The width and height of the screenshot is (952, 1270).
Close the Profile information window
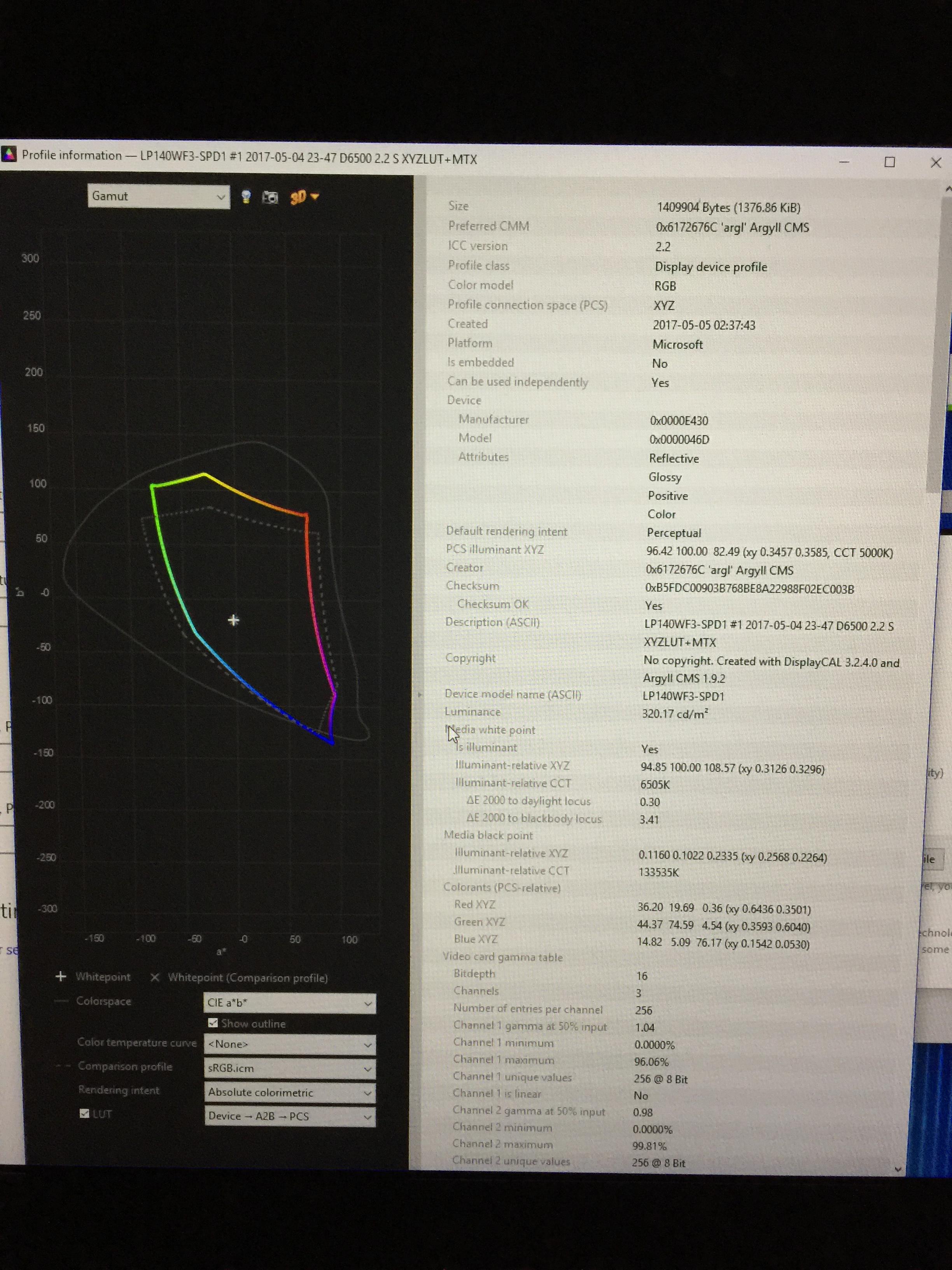(936, 163)
